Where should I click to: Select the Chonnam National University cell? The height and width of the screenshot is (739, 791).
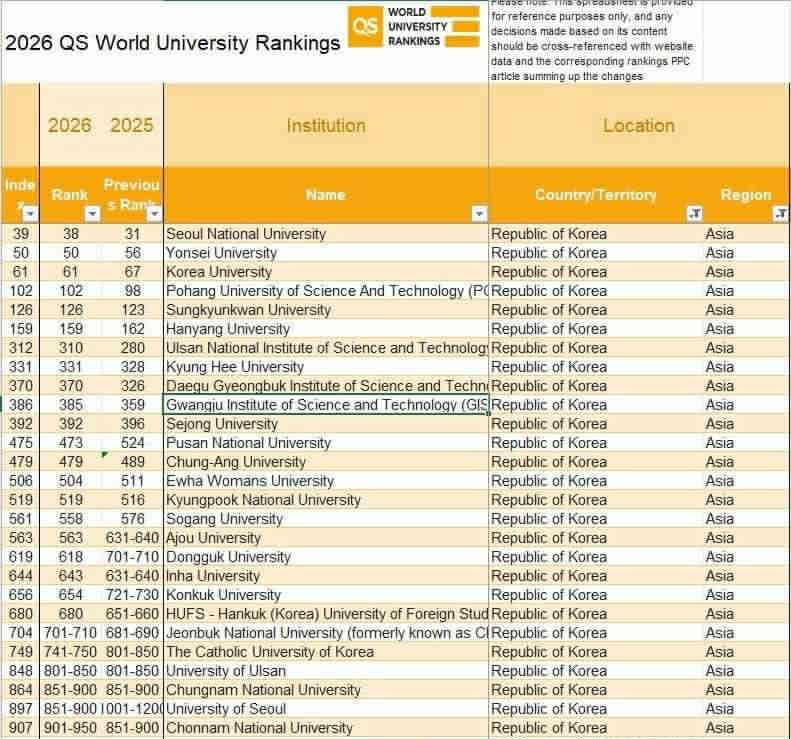point(259,728)
